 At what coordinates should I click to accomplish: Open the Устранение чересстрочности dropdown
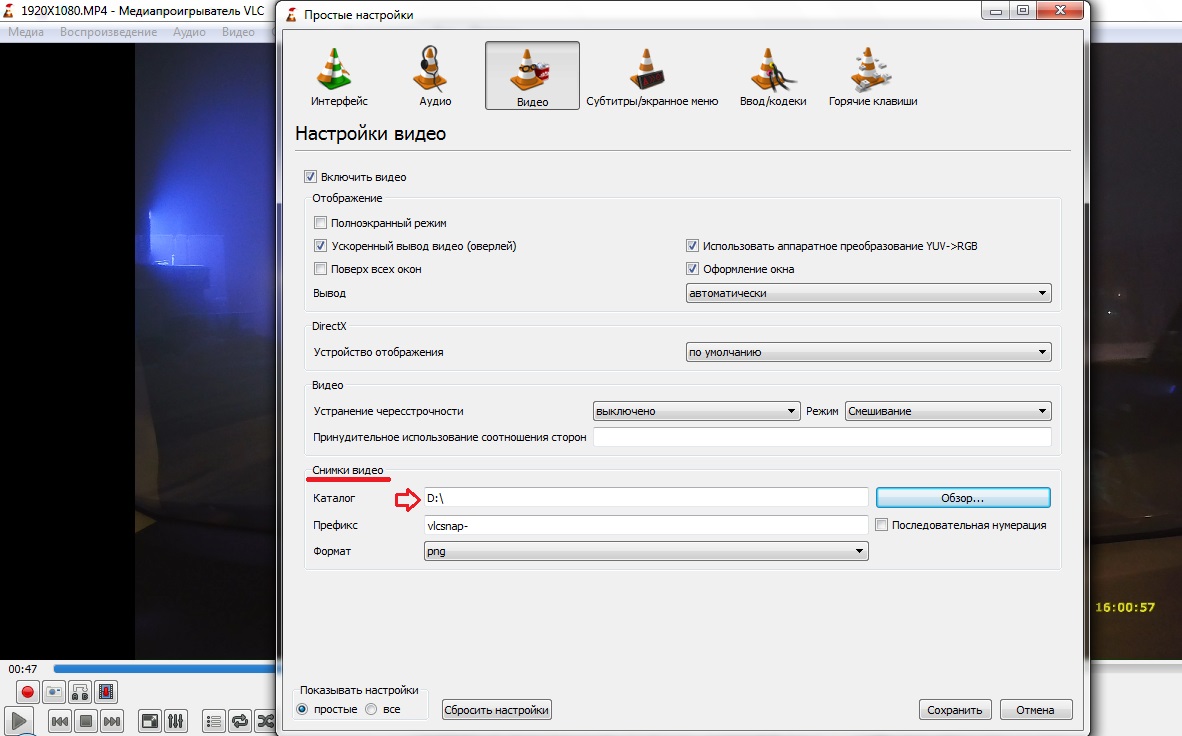[x=695, y=411]
